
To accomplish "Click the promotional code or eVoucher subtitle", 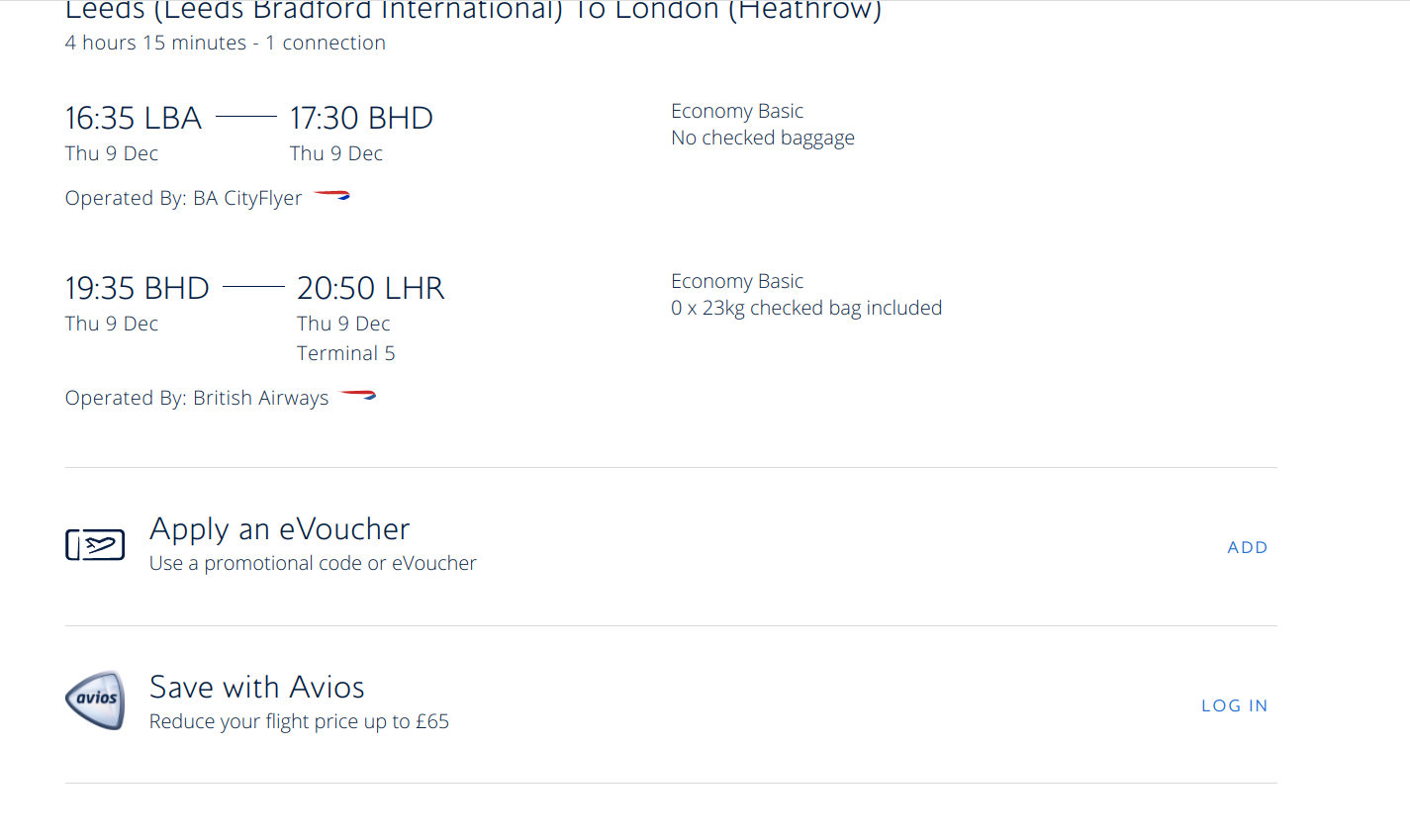I will pyautogui.click(x=313, y=563).
